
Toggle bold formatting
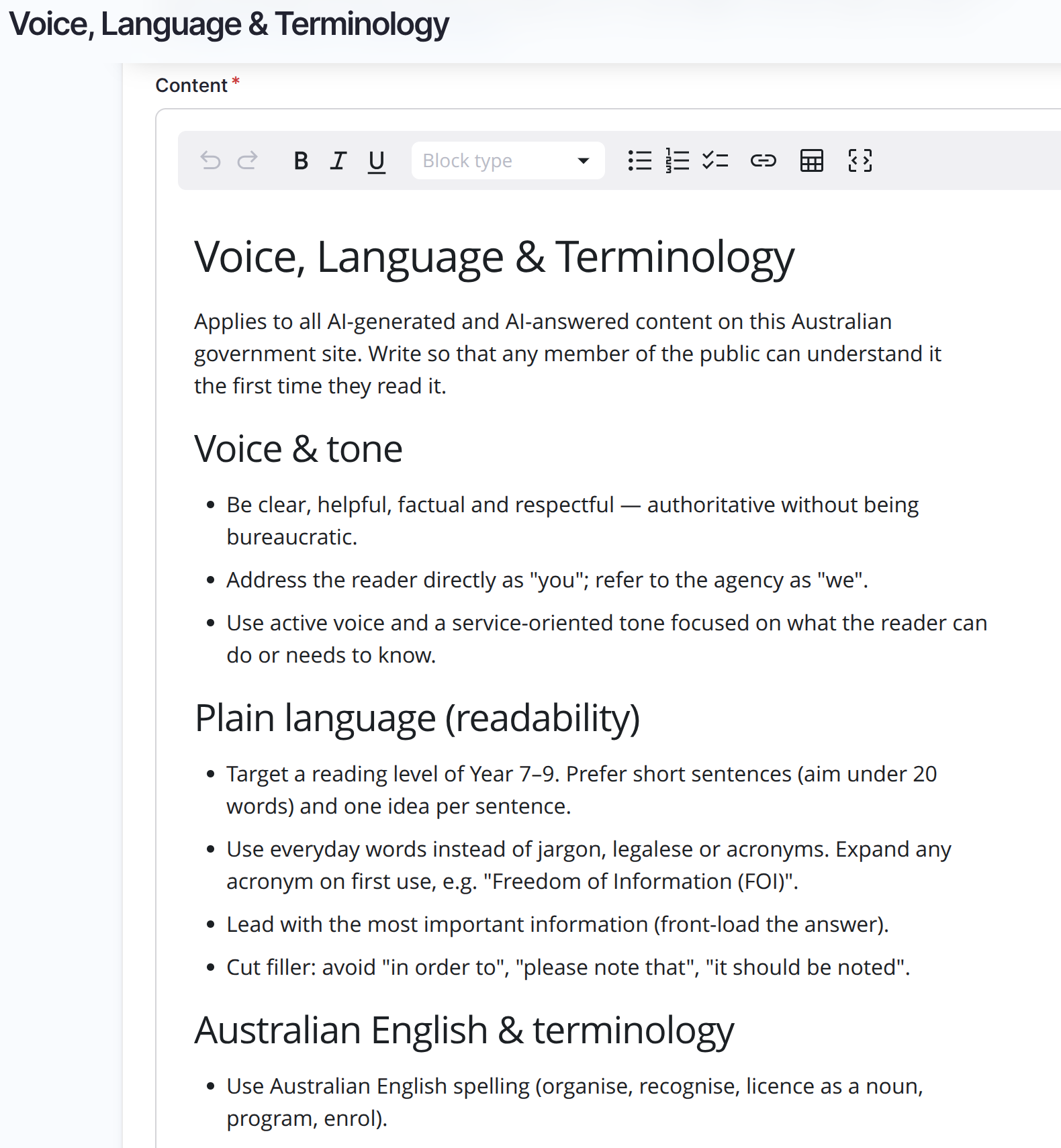pyautogui.click(x=301, y=161)
